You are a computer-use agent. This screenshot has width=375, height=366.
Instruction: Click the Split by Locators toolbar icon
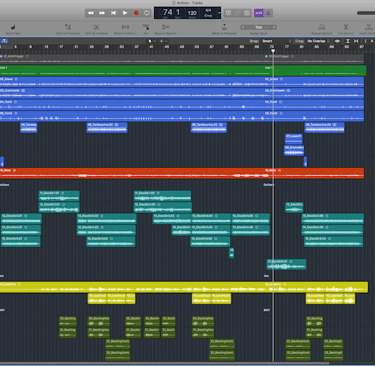pos(96,27)
